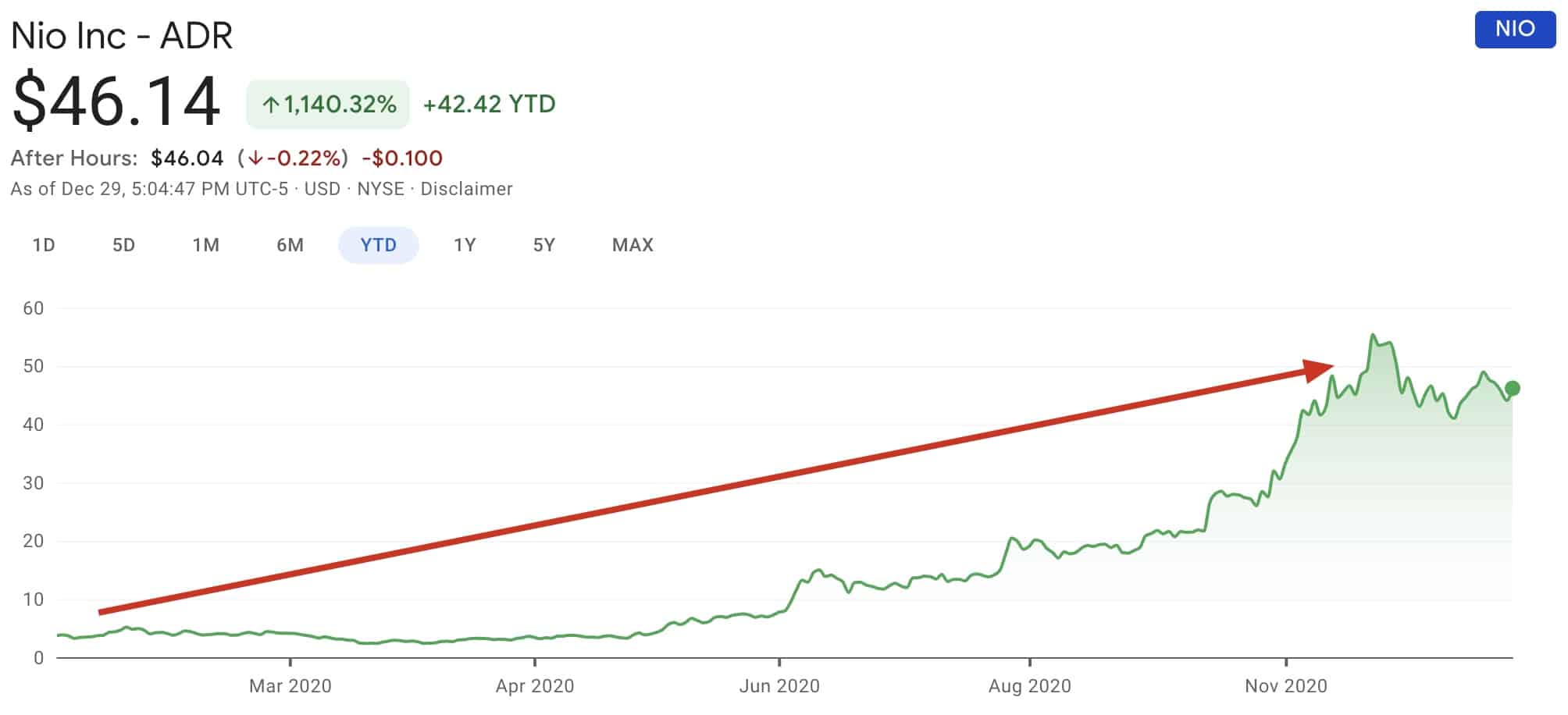Click the red down arrow after hours
The height and width of the screenshot is (715, 1568).
point(255,158)
